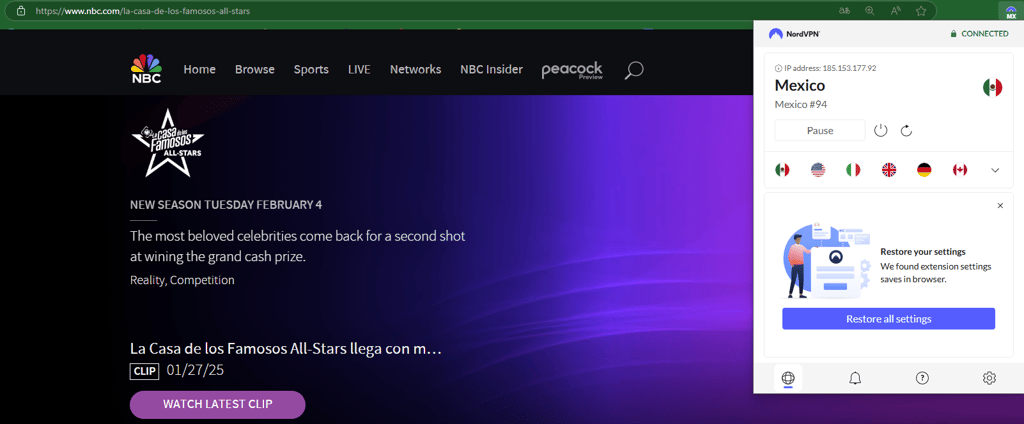Click the Reality, Competition genre text
This screenshot has height=424, width=1024.
pyautogui.click(x=182, y=280)
